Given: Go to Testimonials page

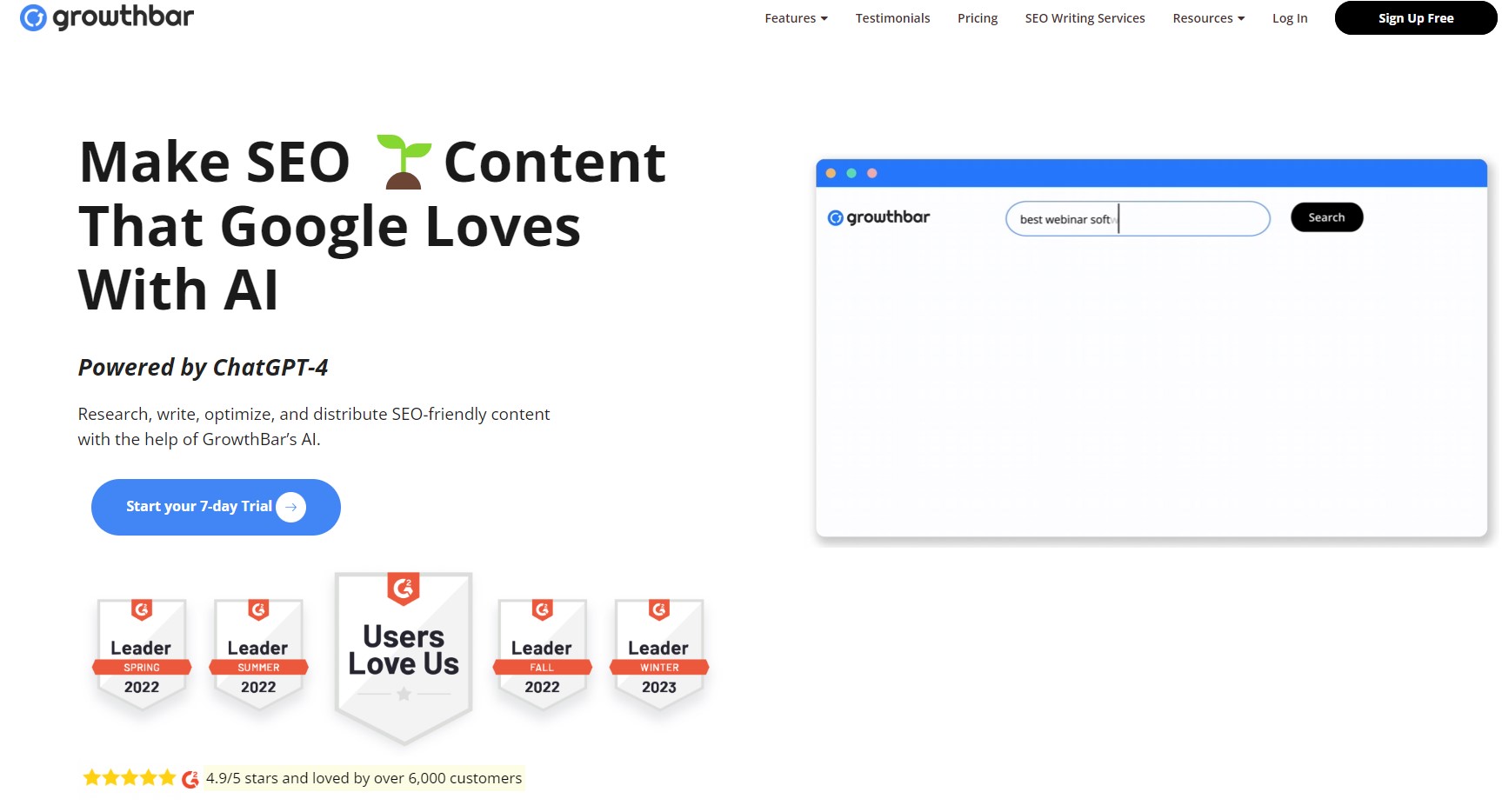Looking at the screenshot, I should (x=892, y=18).
